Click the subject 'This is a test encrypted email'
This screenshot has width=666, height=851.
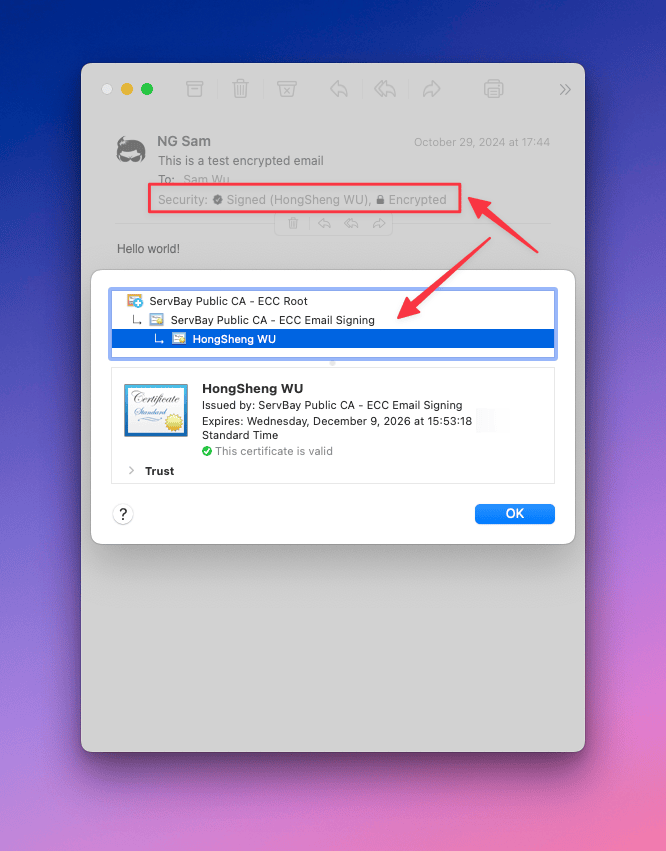click(x=240, y=161)
